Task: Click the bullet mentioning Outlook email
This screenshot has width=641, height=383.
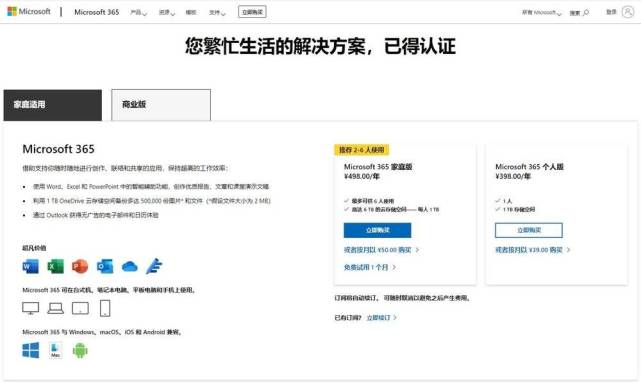Action: [x=96, y=215]
